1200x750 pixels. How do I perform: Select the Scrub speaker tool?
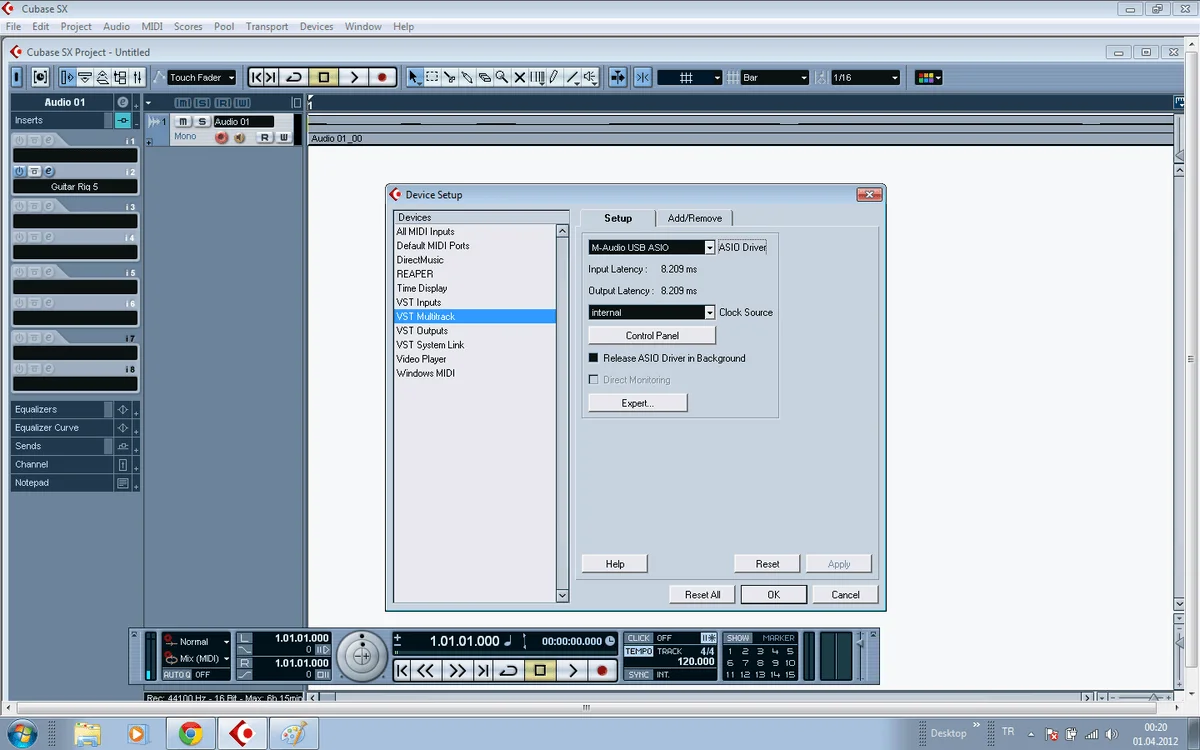coord(590,77)
